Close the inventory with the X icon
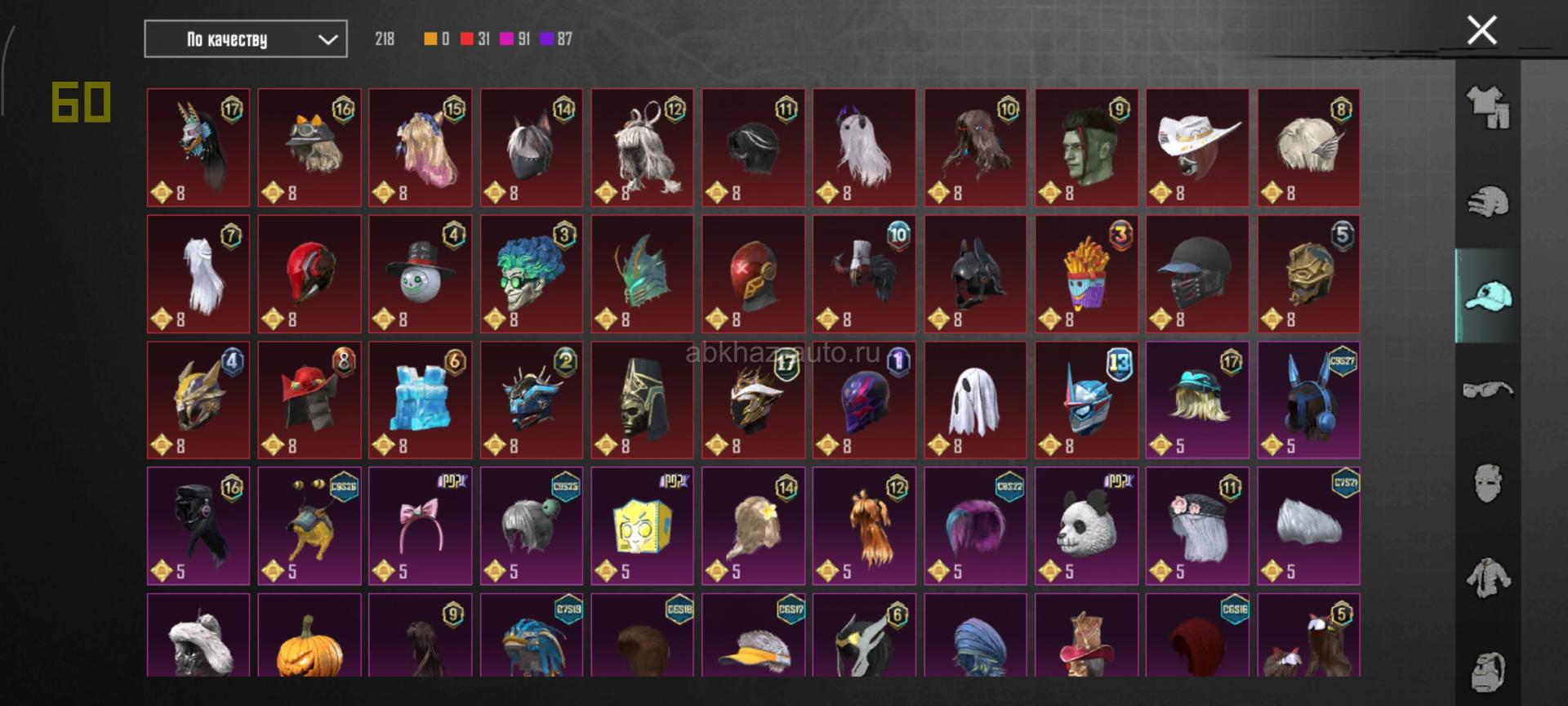 [x=1481, y=30]
